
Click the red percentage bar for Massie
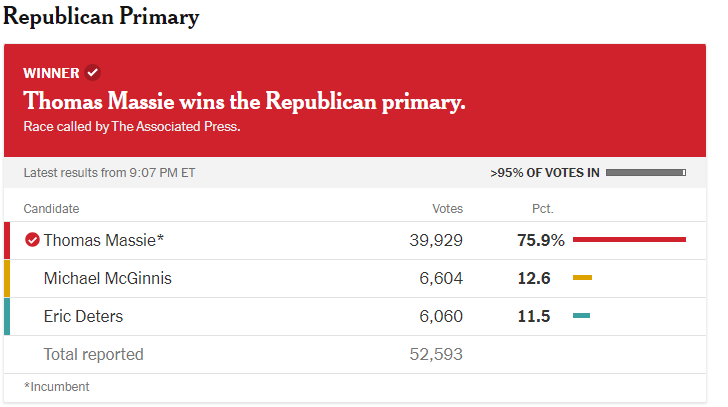(629, 240)
